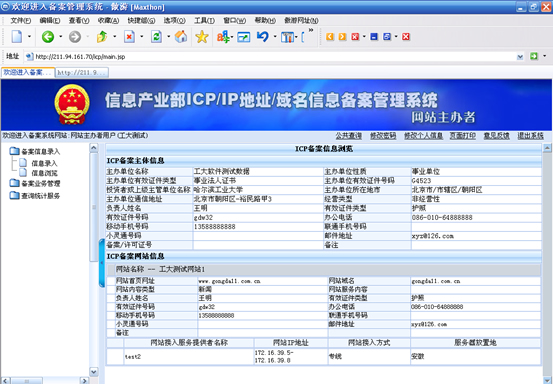Click sidebar scroll up arrow
553x384 pixels.
[93, 147]
